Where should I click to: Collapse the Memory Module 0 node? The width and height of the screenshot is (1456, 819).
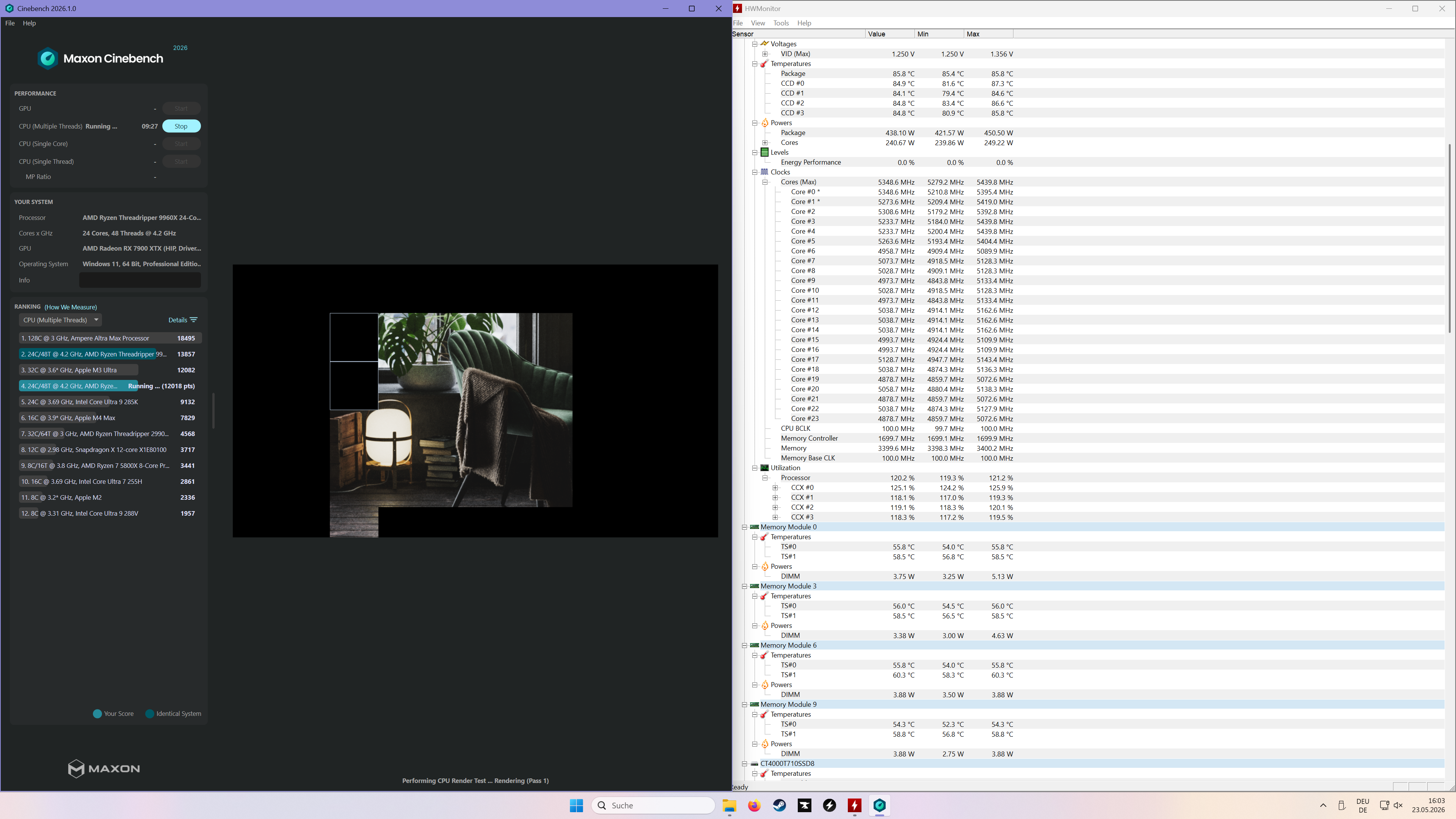(x=744, y=527)
